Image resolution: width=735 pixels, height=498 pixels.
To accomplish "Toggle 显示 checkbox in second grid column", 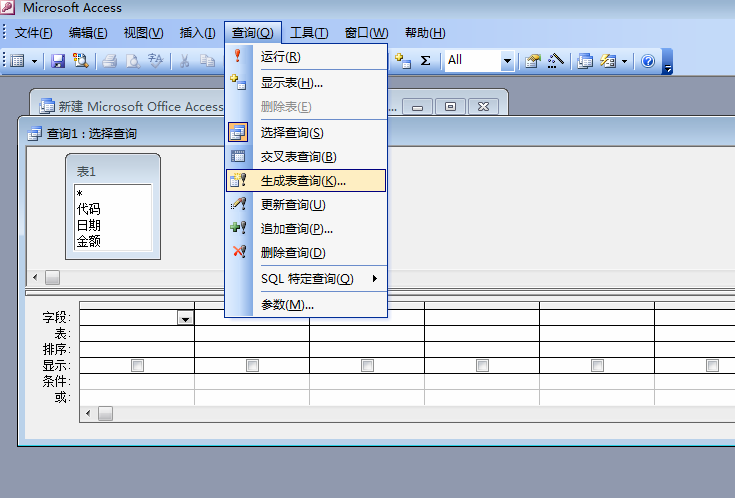I will tap(252, 365).
